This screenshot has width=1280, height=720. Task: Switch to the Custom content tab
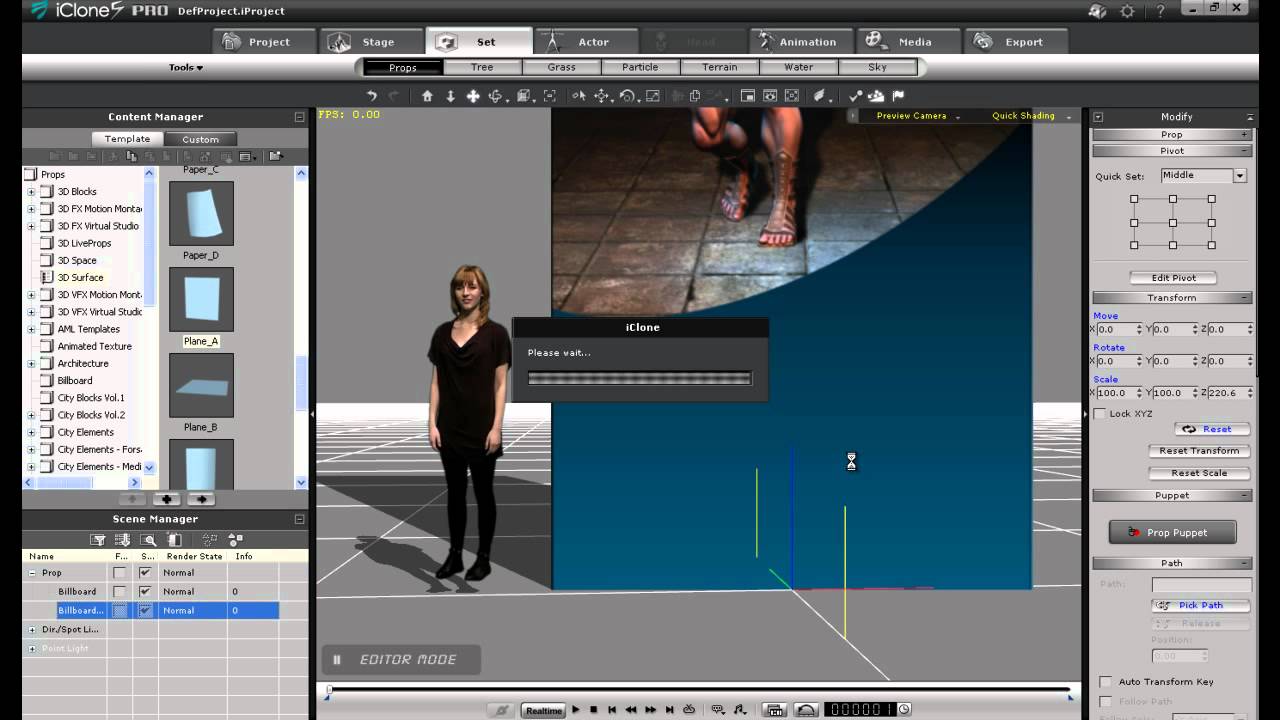tap(200, 139)
